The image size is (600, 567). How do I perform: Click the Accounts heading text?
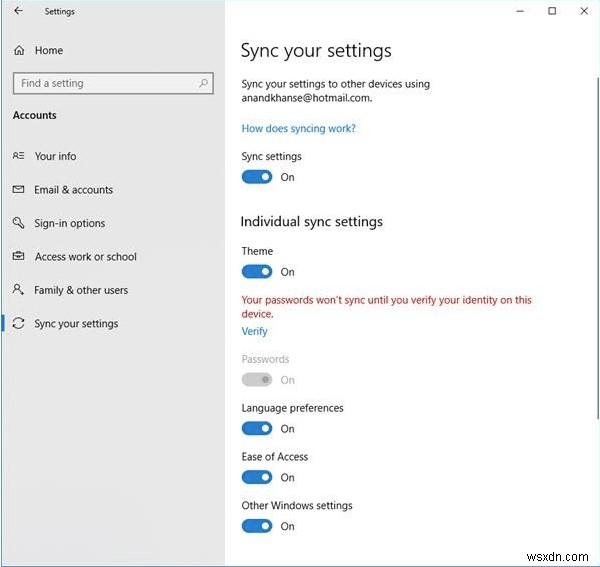pos(34,115)
